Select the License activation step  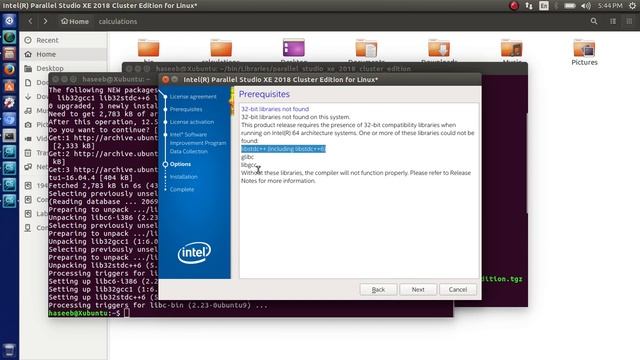191,122
